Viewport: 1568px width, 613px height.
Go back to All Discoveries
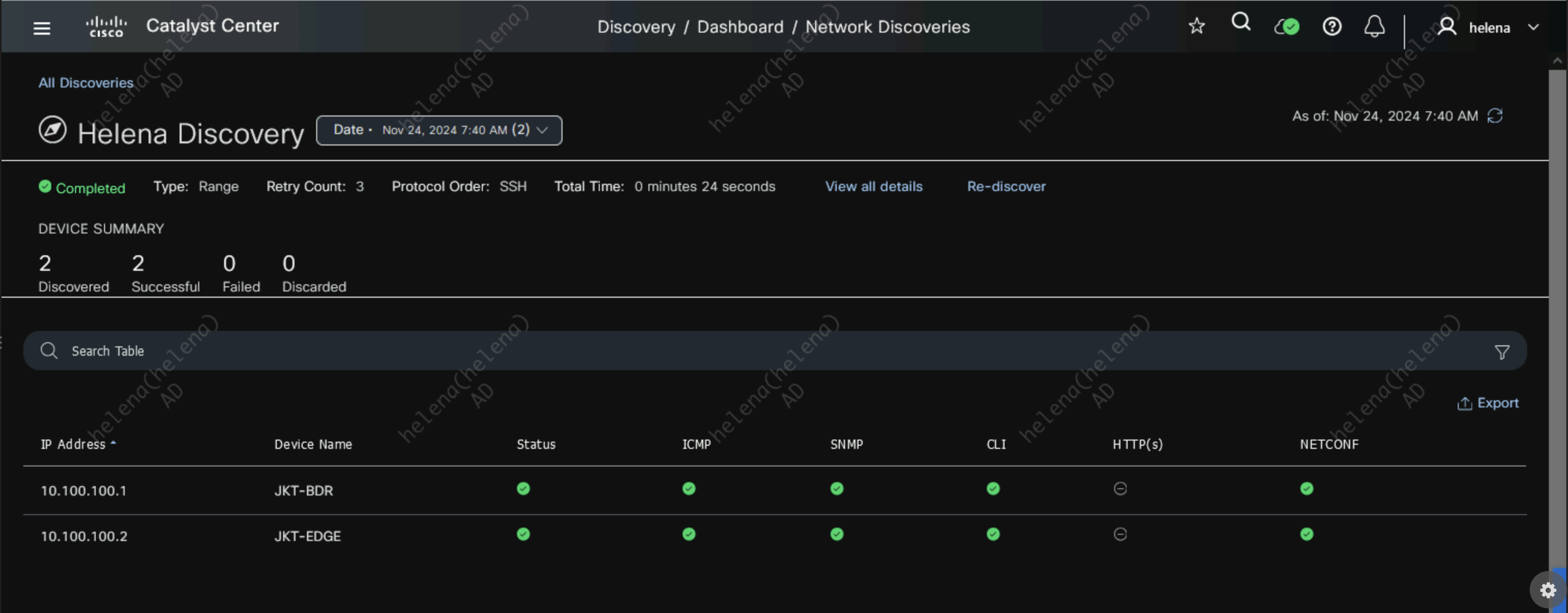(86, 83)
